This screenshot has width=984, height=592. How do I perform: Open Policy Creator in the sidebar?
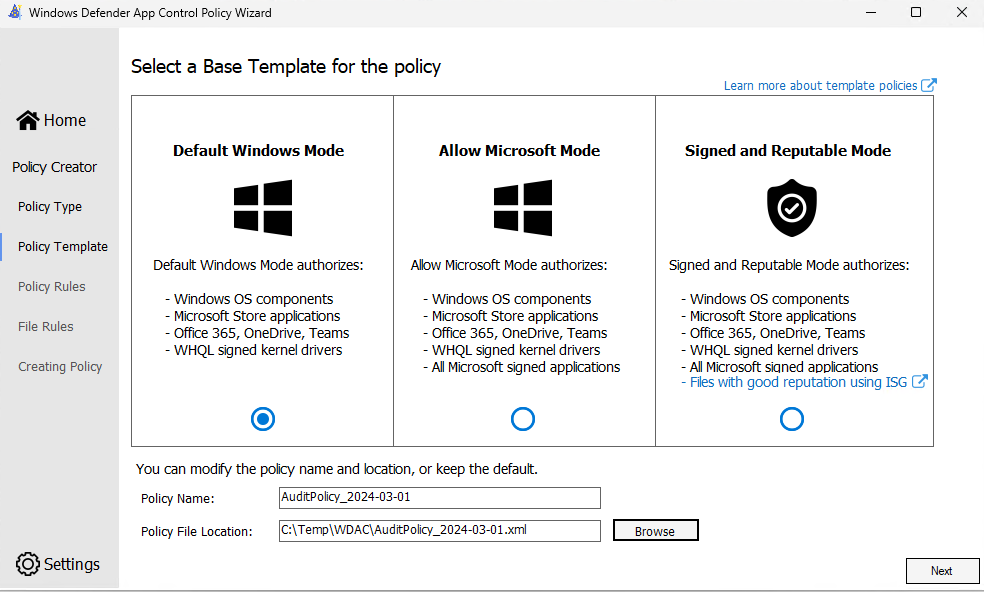55,167
